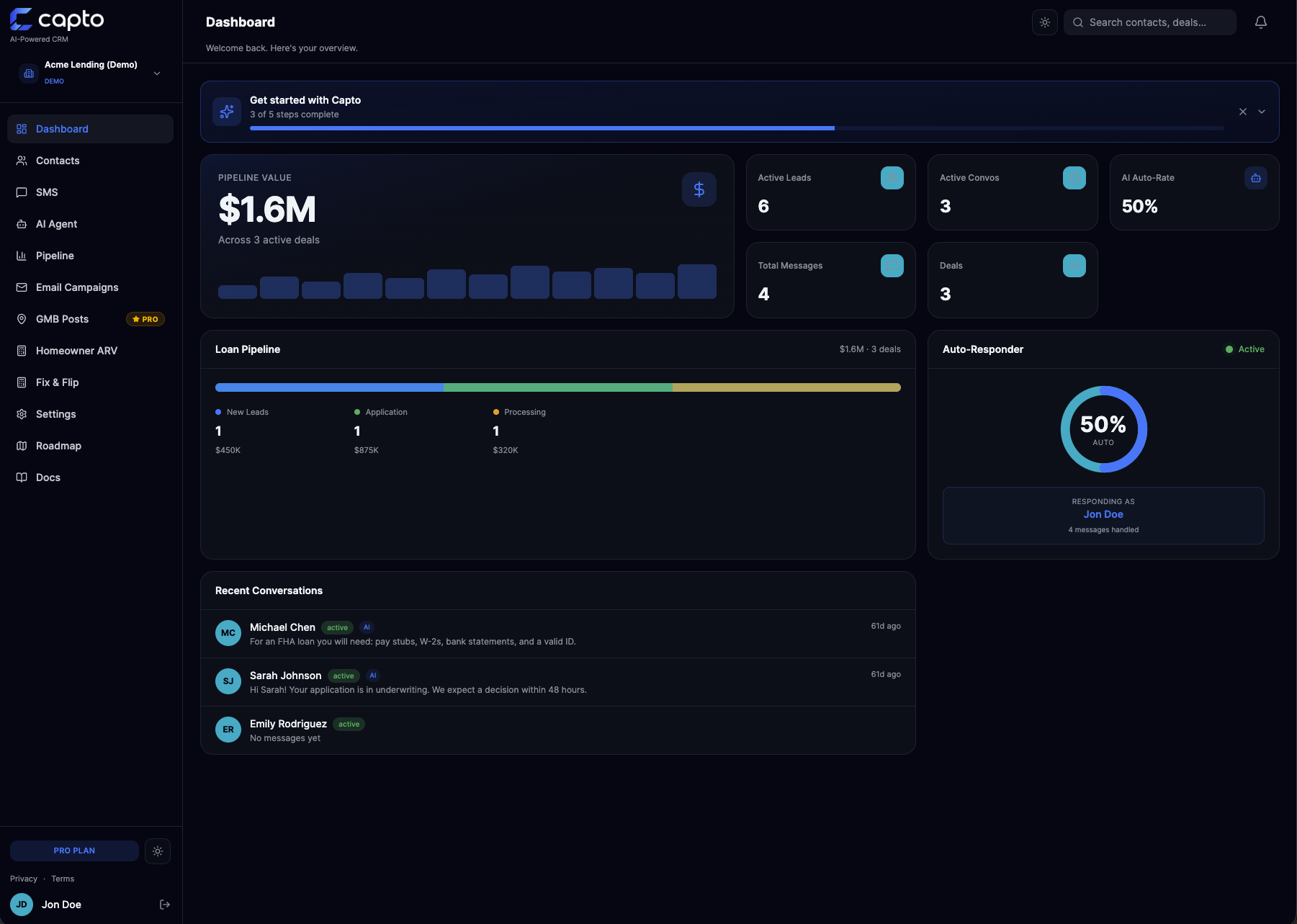Click the Email Campaigns envelope icon
1297x924 pixels.
coord(22,287)
